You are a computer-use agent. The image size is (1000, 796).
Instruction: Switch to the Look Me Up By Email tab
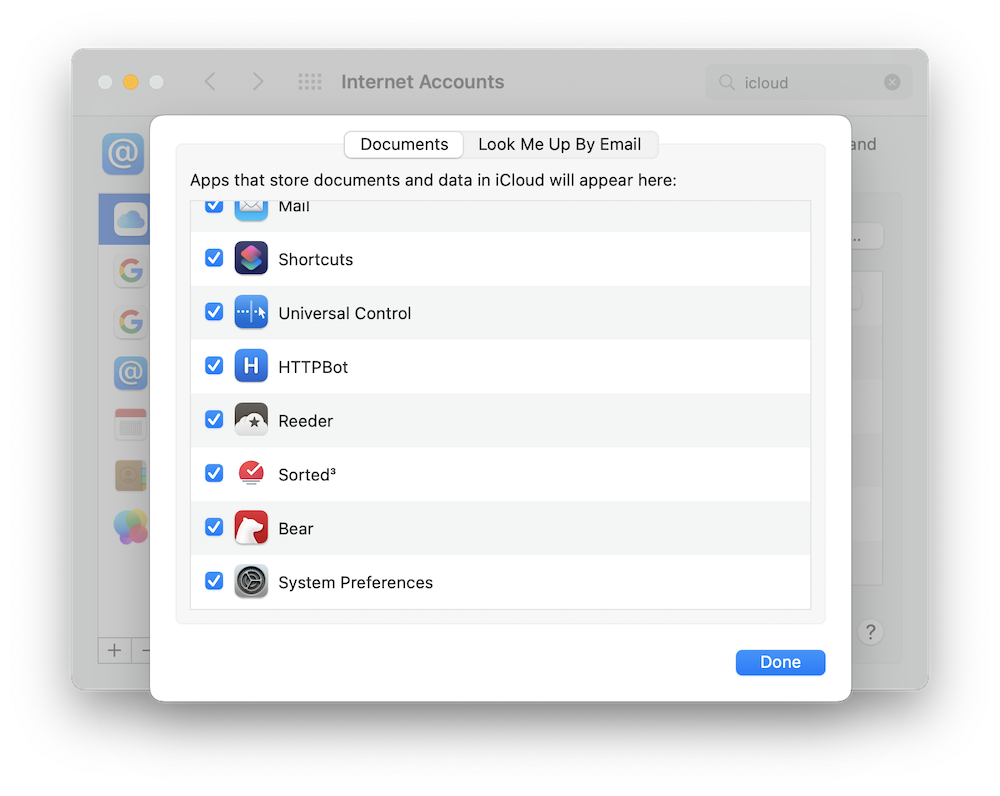(x=560, y=144)
